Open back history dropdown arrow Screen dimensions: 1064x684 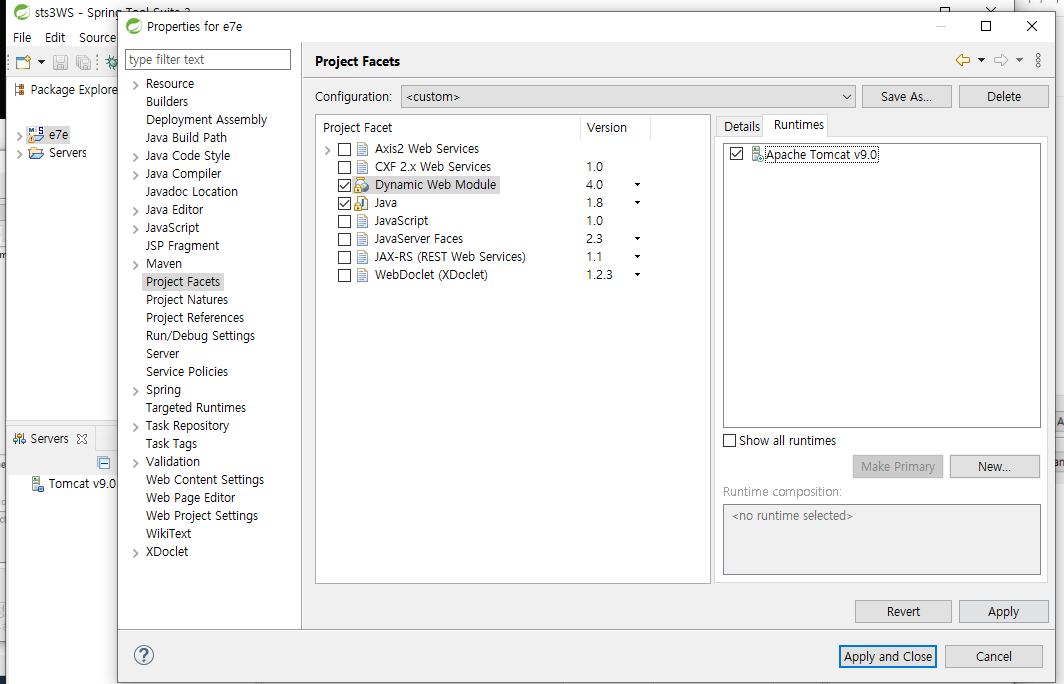(981, 60)
